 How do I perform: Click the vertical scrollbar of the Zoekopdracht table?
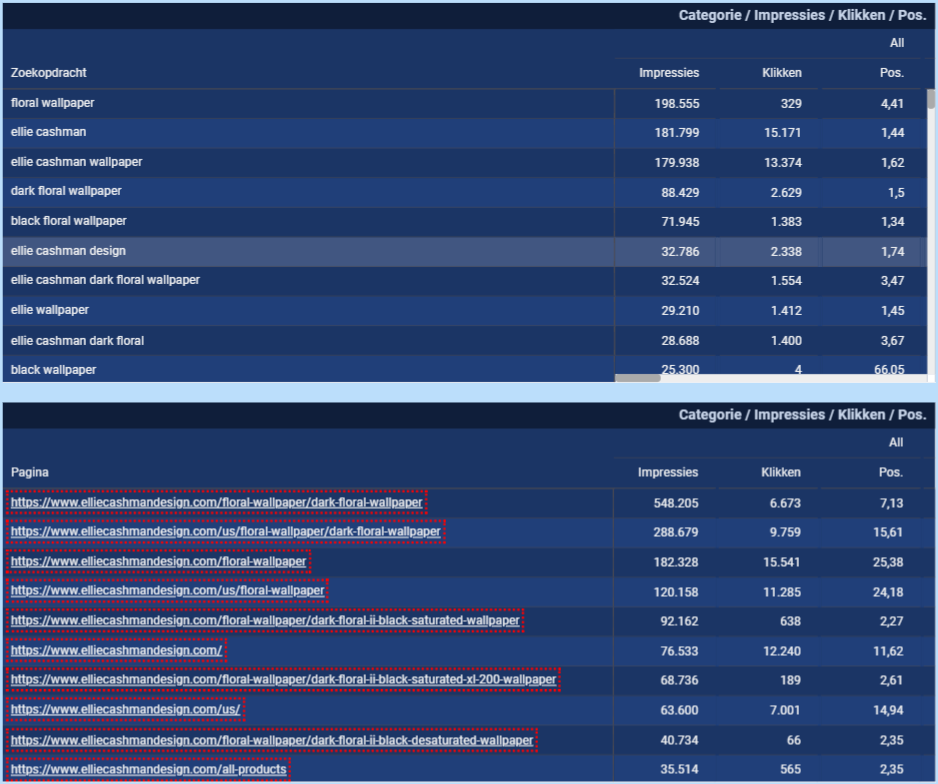click(930, 99)
